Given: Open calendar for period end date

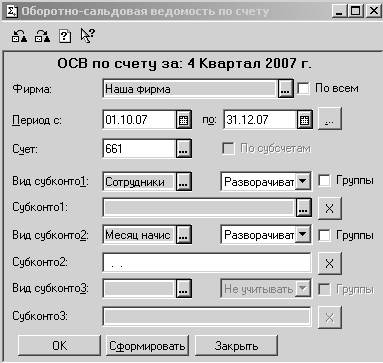Looking at the screenshot, I should click(304, 120).
